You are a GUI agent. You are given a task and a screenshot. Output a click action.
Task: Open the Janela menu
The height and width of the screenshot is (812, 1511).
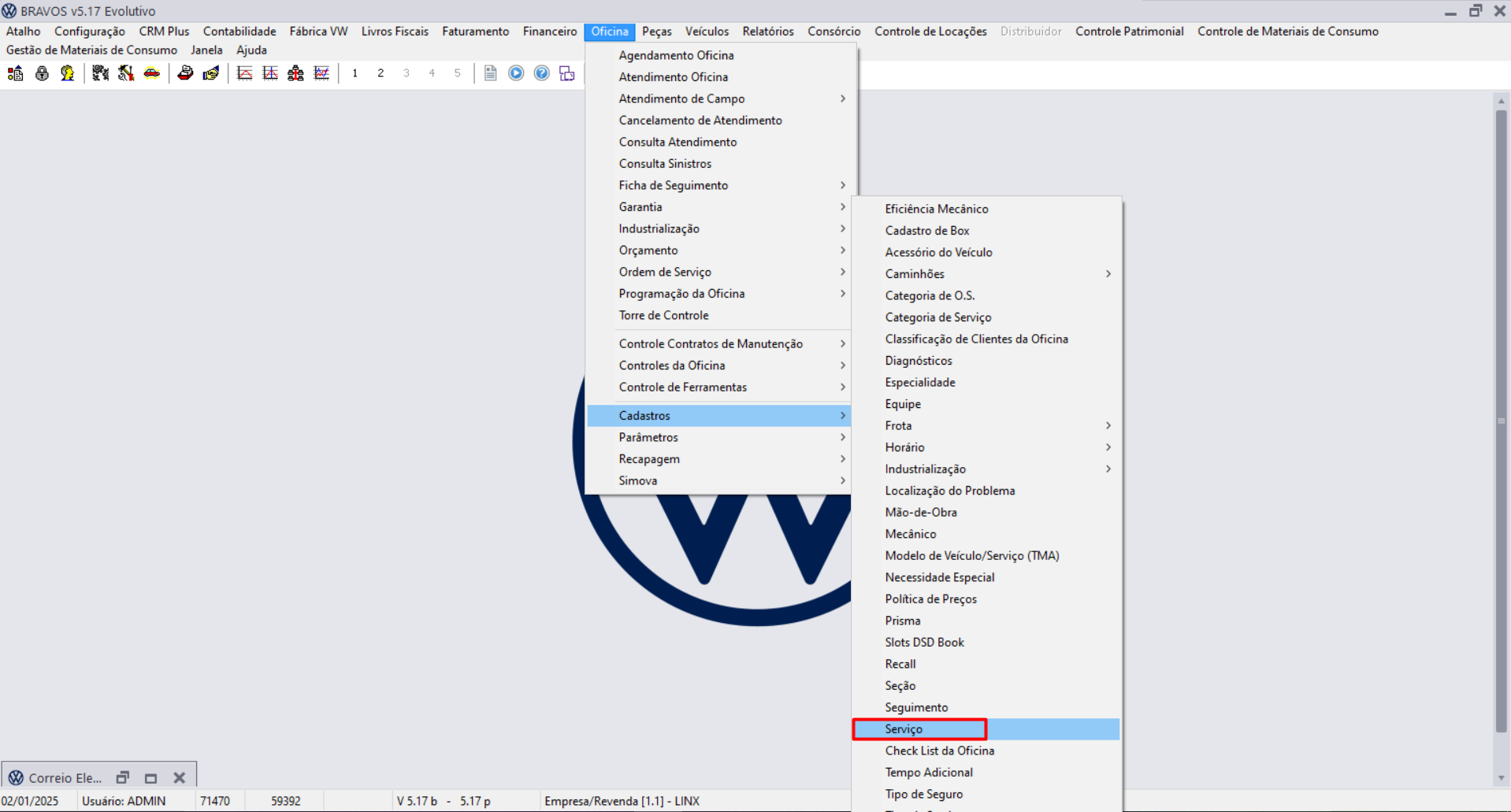point(206,50)
